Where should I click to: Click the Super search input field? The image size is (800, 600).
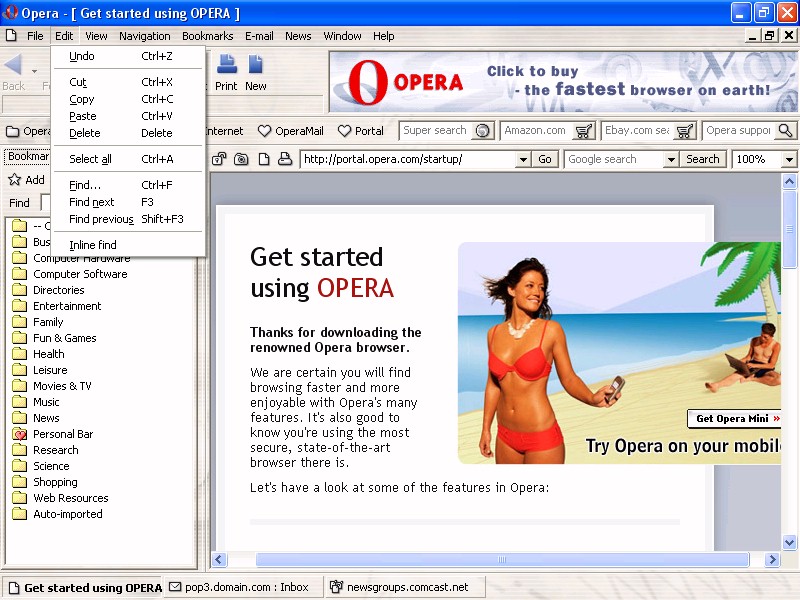436,131
